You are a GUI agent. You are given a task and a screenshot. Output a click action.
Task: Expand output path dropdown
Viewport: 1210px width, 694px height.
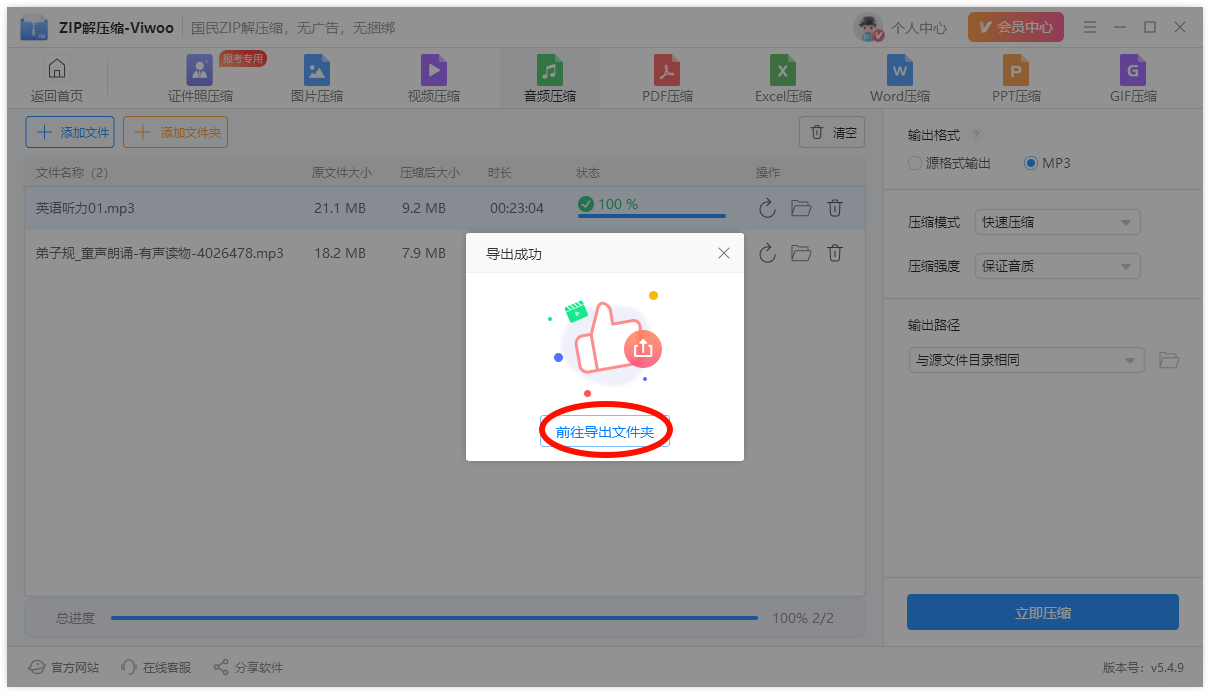point(1026,360)
